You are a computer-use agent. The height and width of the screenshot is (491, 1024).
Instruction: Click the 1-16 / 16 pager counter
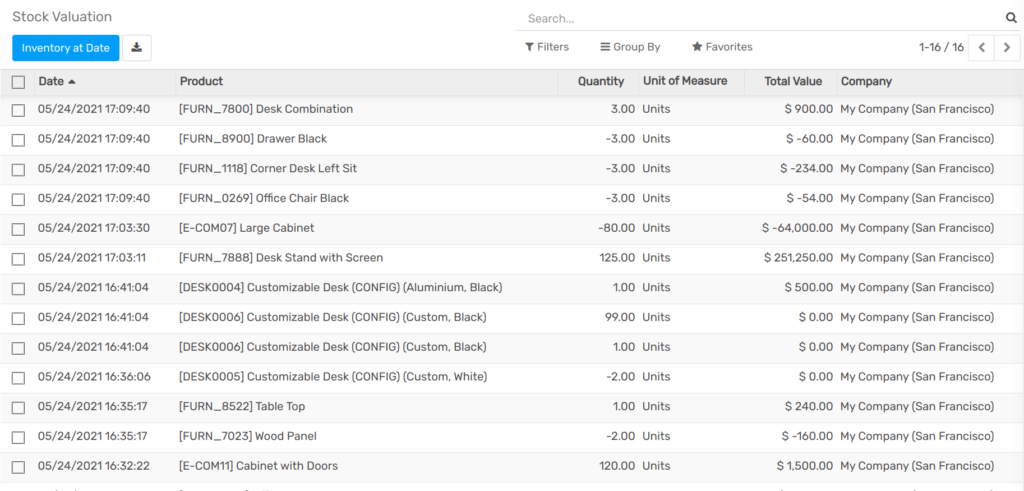tap(941, 47)
